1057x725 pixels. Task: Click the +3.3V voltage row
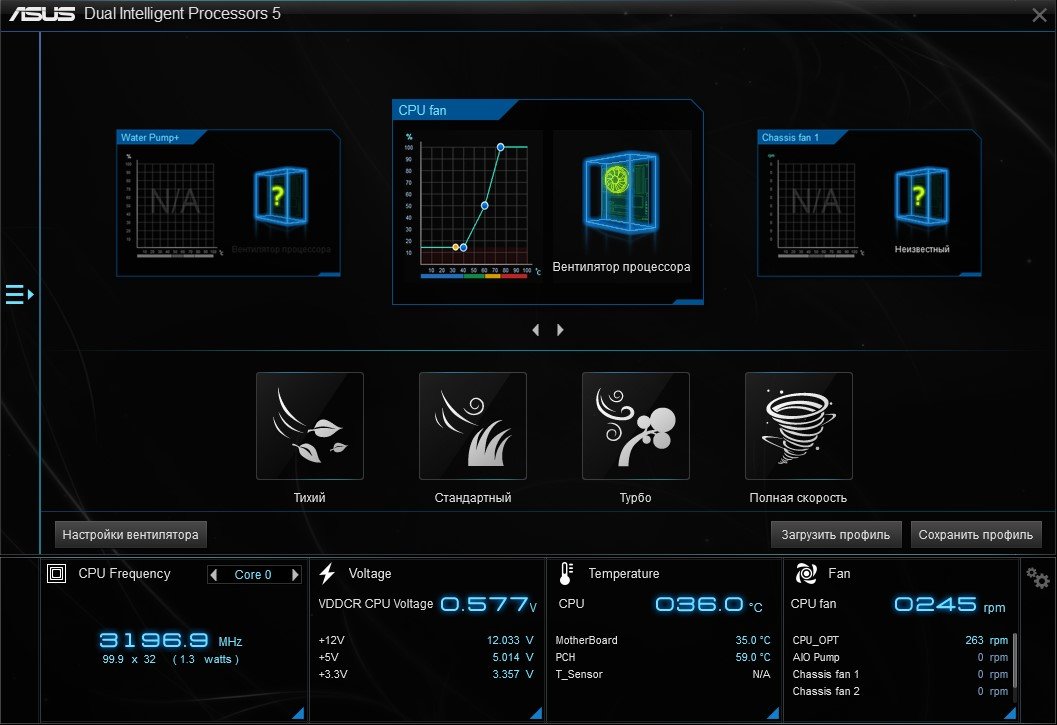426,674
